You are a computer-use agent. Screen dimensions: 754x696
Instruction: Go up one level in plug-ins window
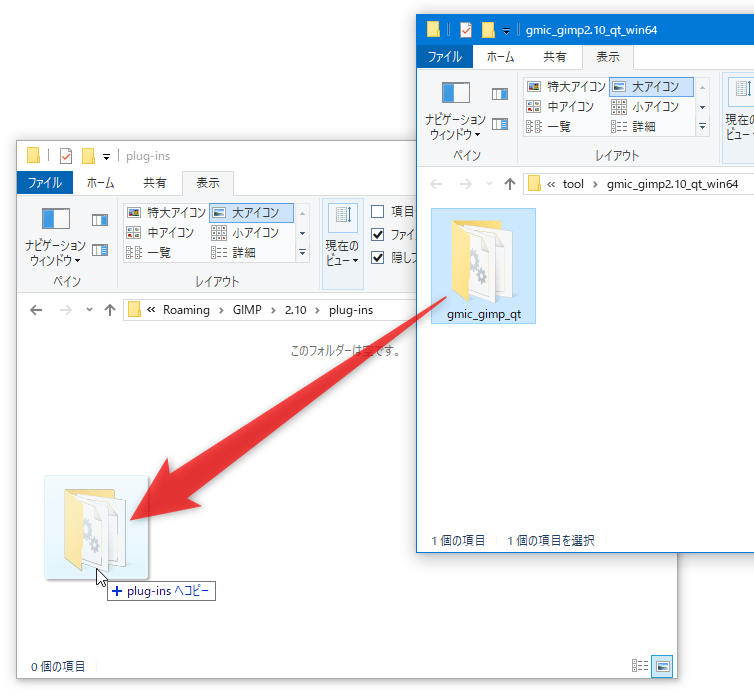pos(110,310)
